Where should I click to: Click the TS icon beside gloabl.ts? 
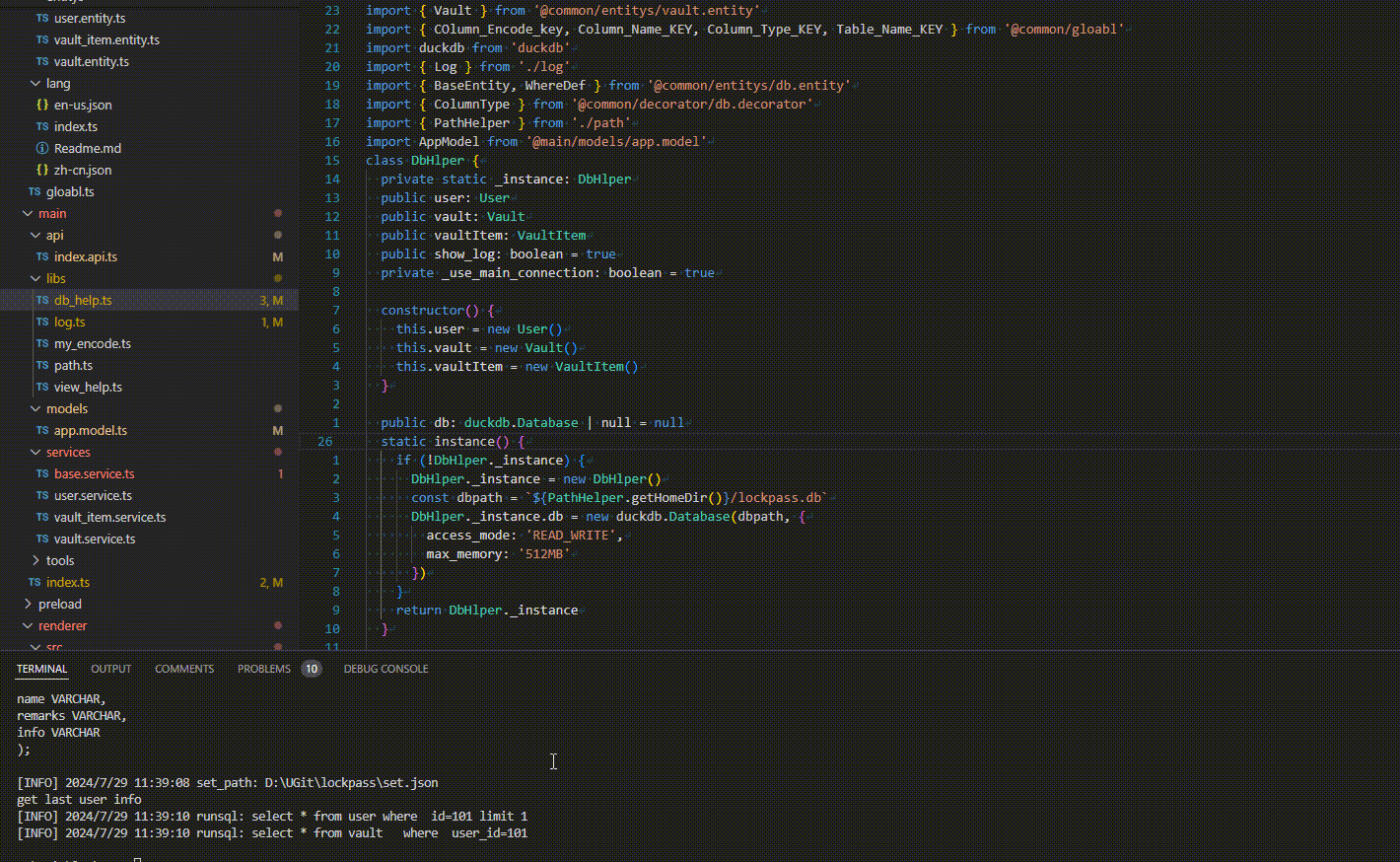(35, 192)
